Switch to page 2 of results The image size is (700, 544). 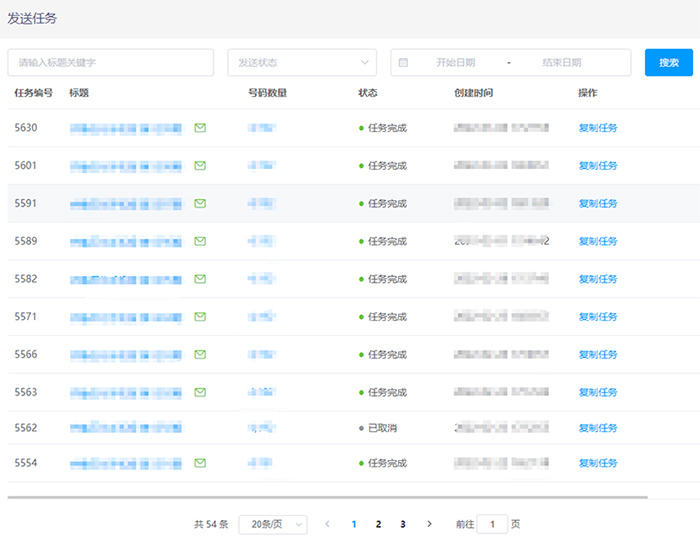378,524
